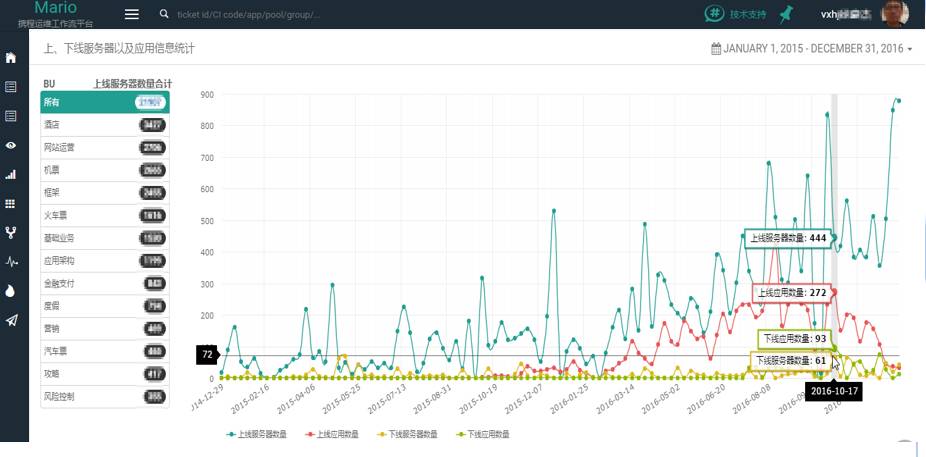Toggle 下线应用数量 legend series
The width and height of the screenshot is (926, 457).
click(x=483, y=434)
